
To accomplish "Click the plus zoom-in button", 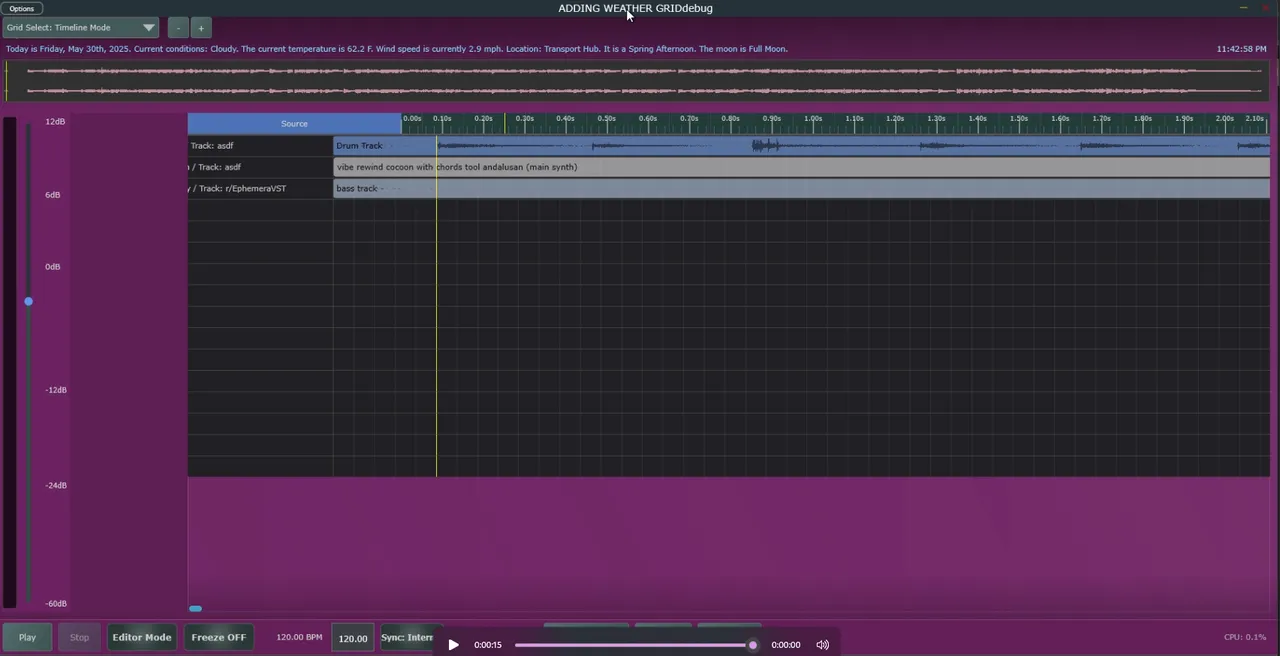I will [x=200, y=28].
